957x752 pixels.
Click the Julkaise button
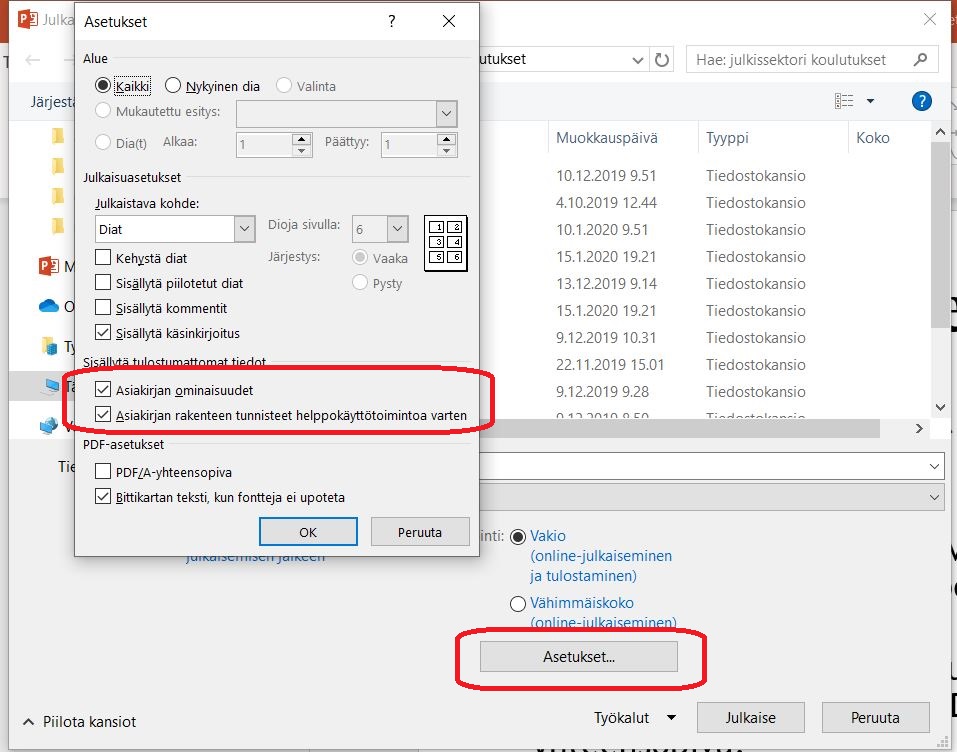(751, 717)
